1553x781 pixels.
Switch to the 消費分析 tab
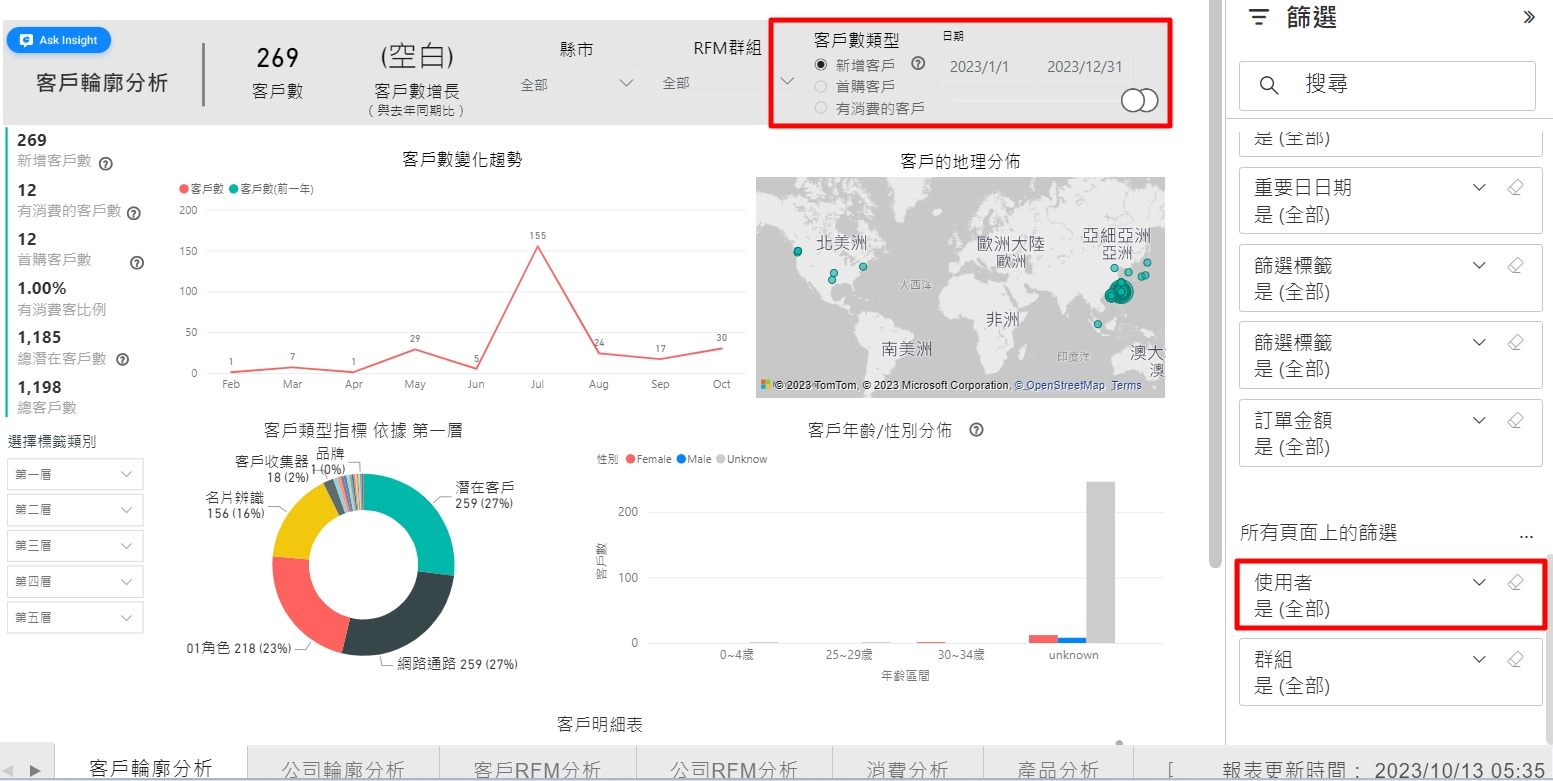[x=906, y=769]
